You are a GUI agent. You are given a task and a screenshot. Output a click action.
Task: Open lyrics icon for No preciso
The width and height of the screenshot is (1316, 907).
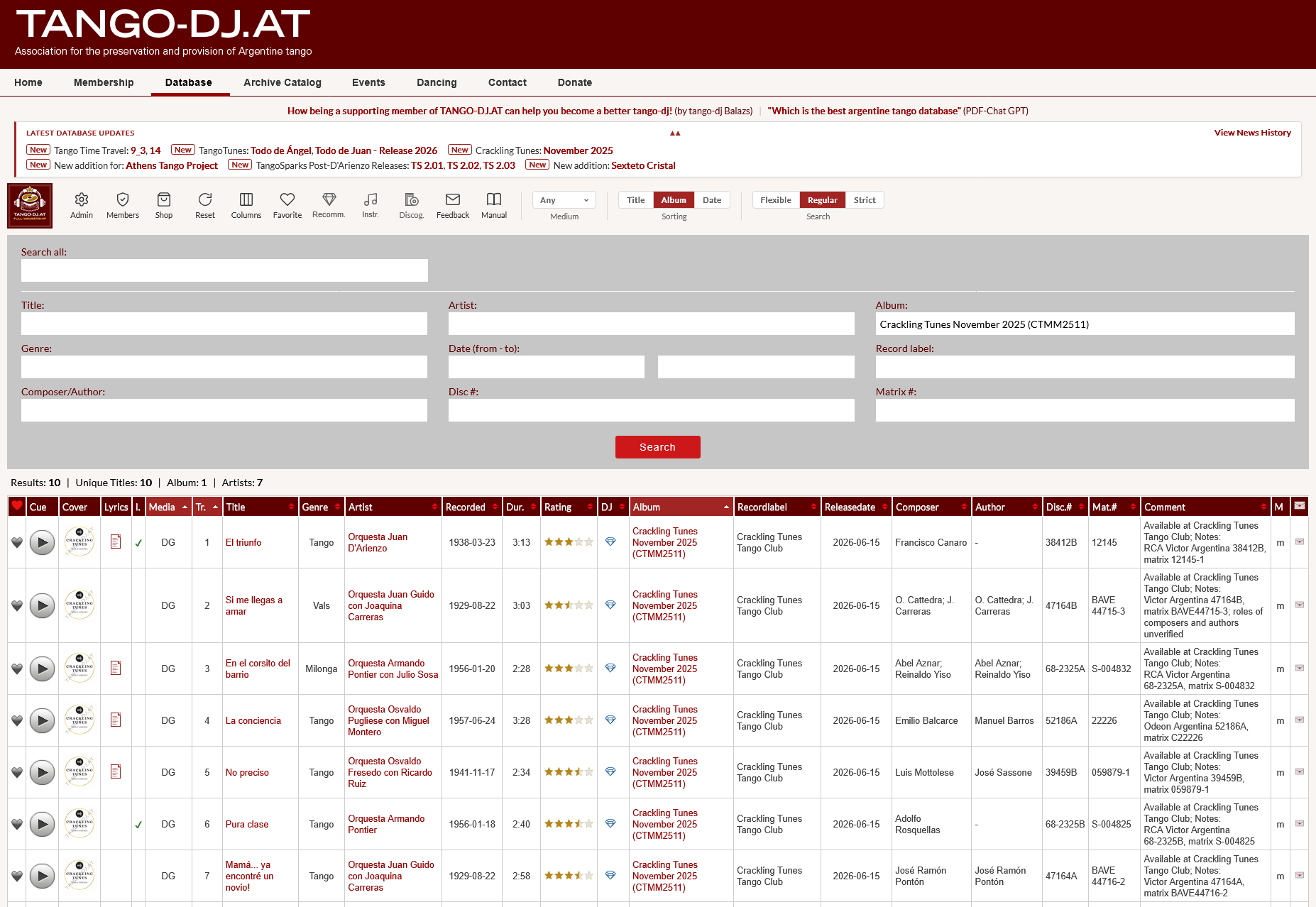click(116, 772)
